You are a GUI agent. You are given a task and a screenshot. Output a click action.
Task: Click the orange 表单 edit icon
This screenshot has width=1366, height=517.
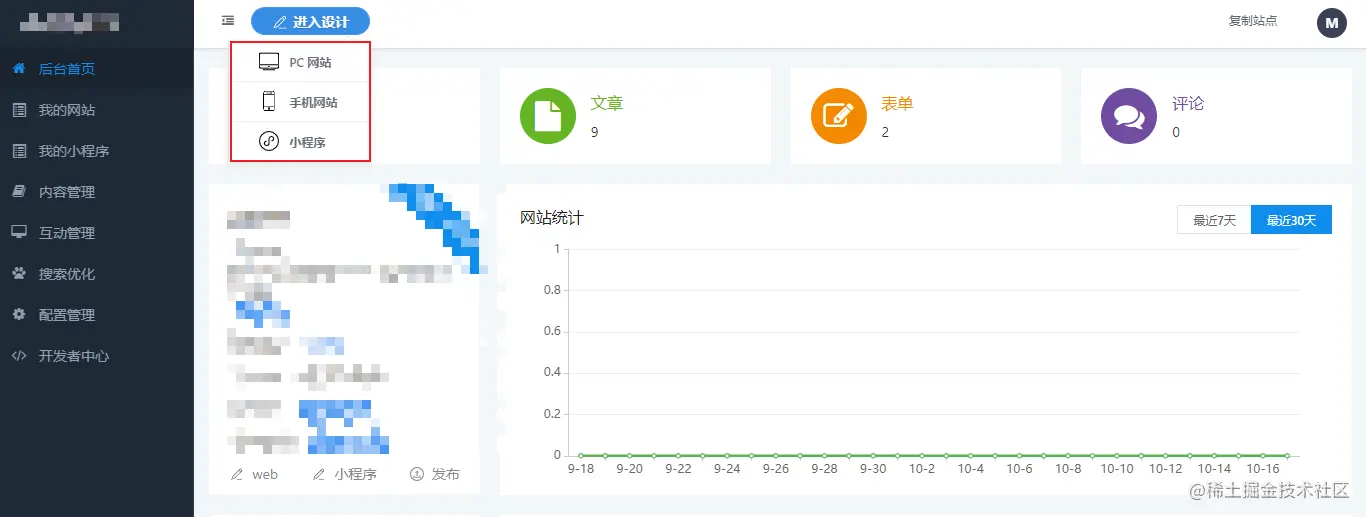pos(838,116)
